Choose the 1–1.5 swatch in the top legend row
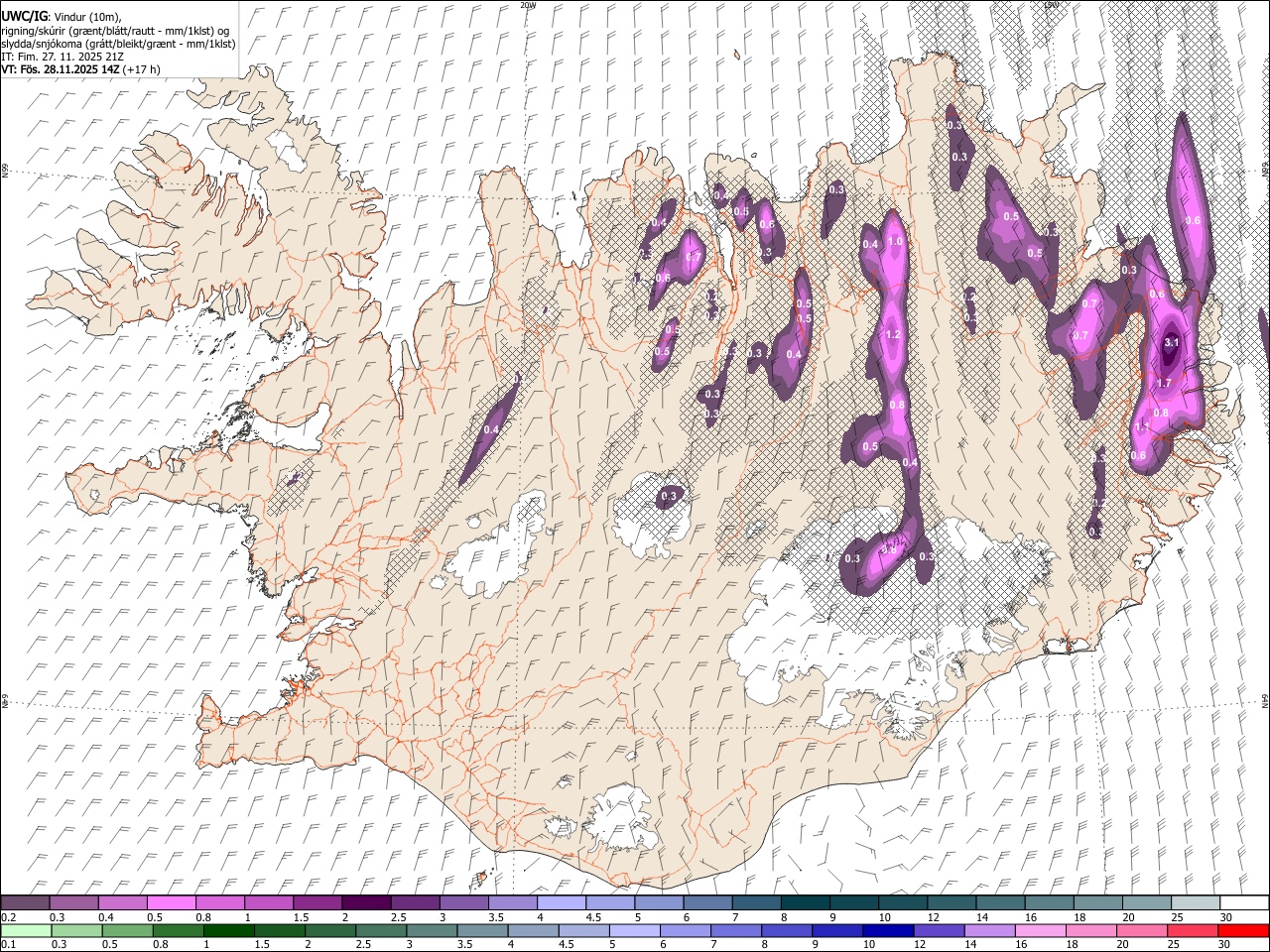Viewport: 1270px width, 952px height. (x=269, y=902)
